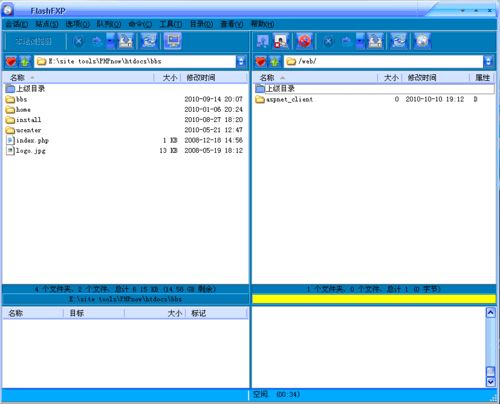
Task: Select the aspnet_client folder
Action: click(284, 99)
